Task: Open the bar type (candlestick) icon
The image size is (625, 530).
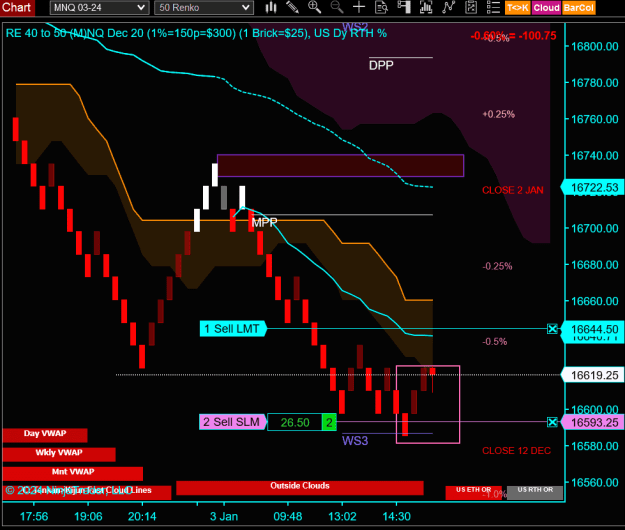Action: tap(271, 7)
